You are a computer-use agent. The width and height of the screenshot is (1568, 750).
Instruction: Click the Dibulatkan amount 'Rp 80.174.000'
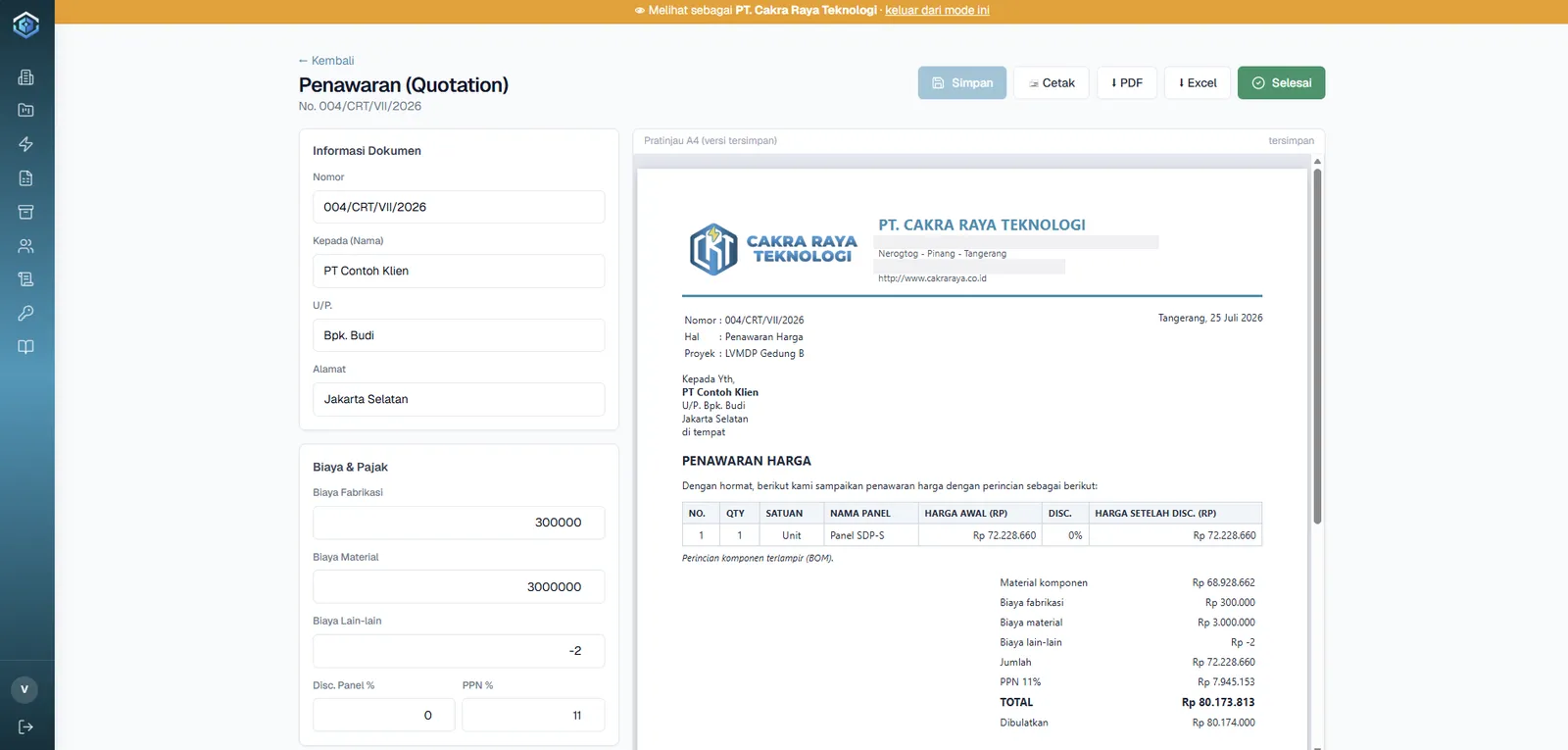pyautogui.click(x=1223, y=724)
